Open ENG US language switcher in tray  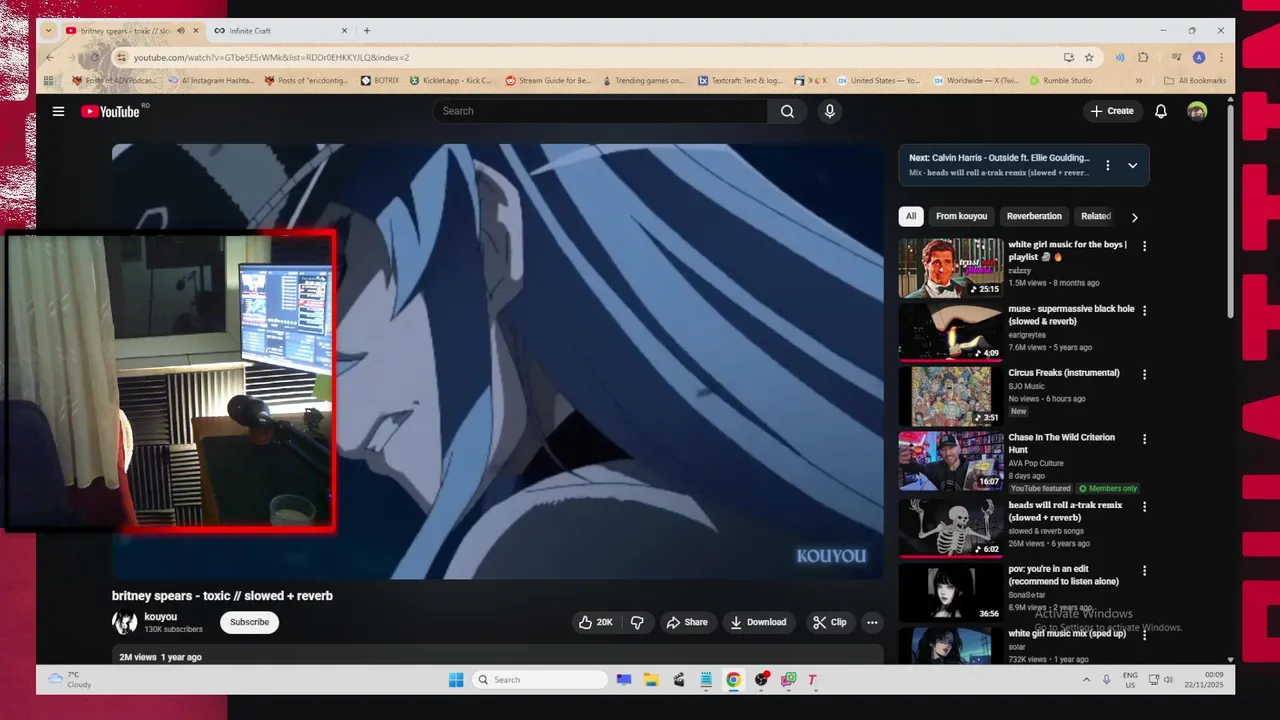[1130, 680]
